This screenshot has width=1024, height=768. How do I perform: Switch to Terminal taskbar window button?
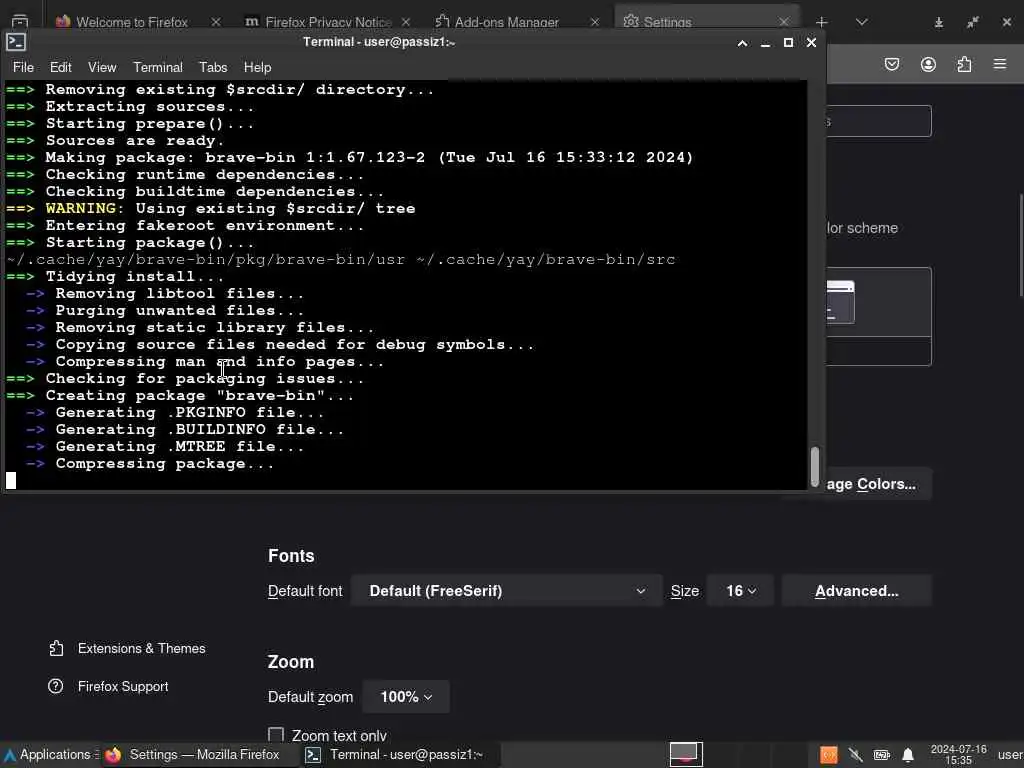pyautogui.click(x=399, y=754)
